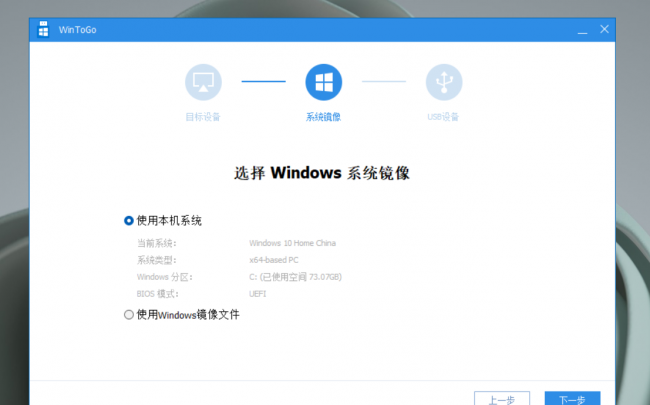
Task: Click the C: 已使用空间 73.07GB text
Action: tap(295, 277)
